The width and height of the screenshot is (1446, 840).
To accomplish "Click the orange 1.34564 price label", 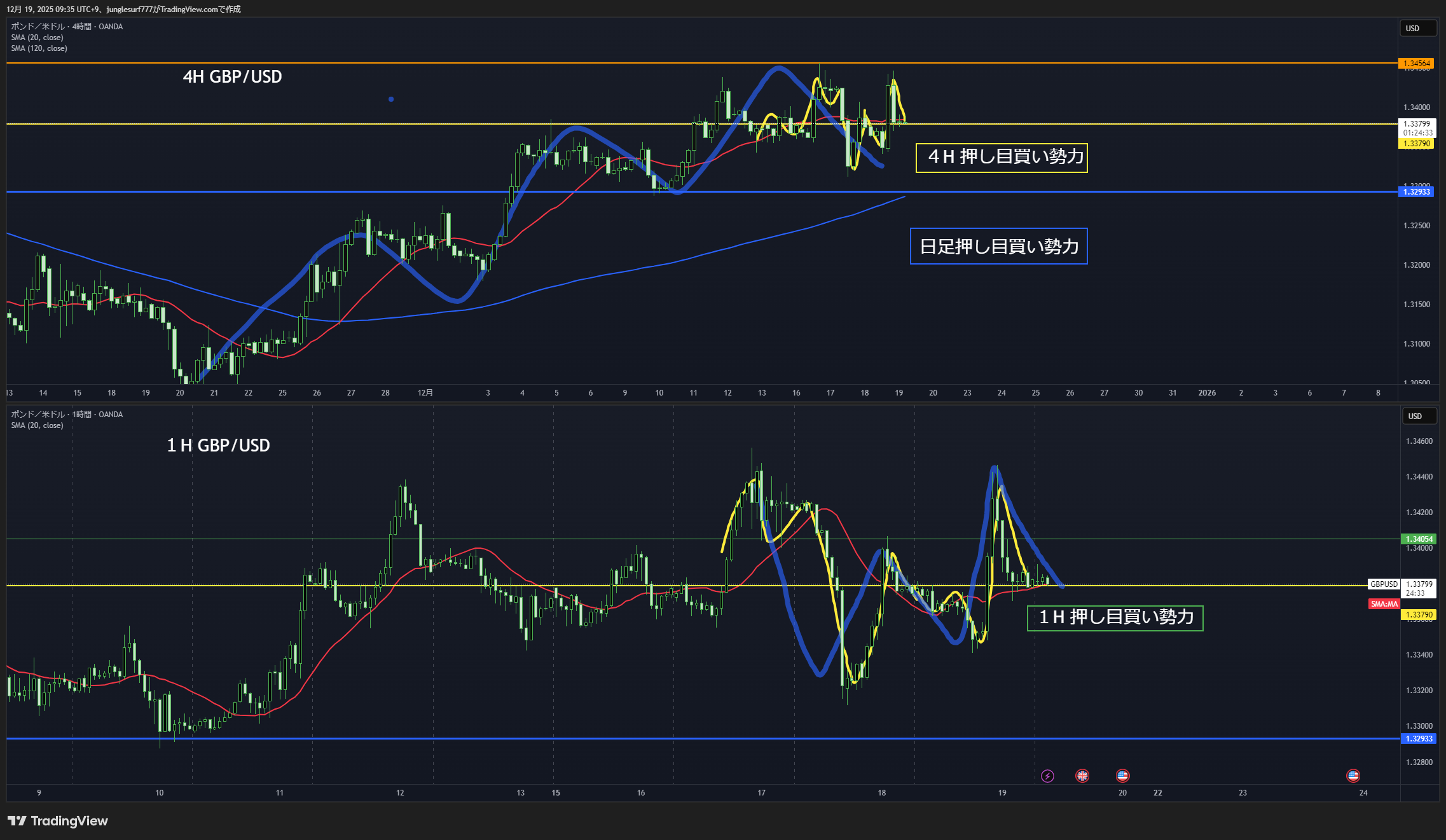I will [x=1416, y=64].
